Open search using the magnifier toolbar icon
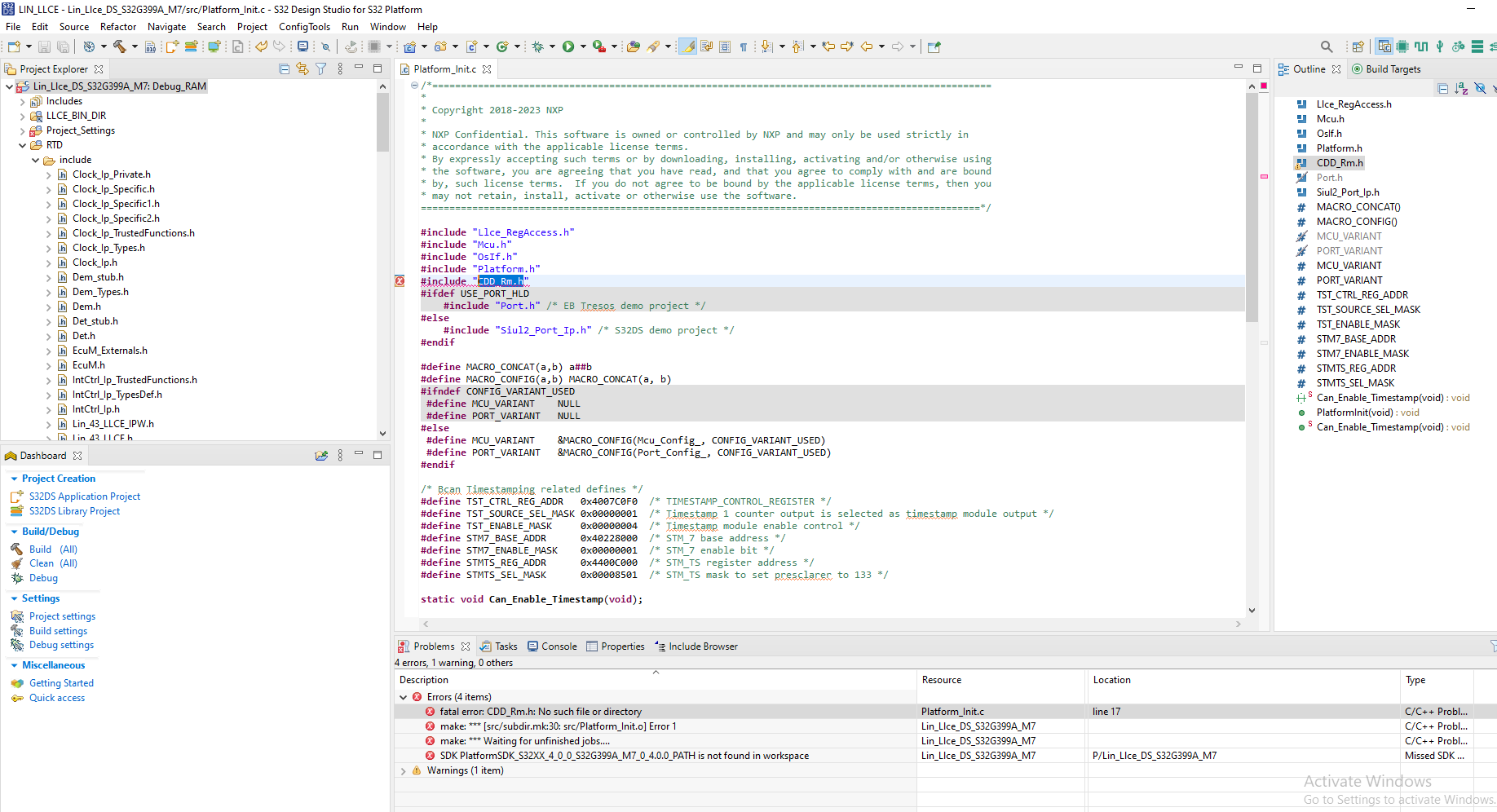Viewport: 1497px width, 812px height. [1327, 47]
